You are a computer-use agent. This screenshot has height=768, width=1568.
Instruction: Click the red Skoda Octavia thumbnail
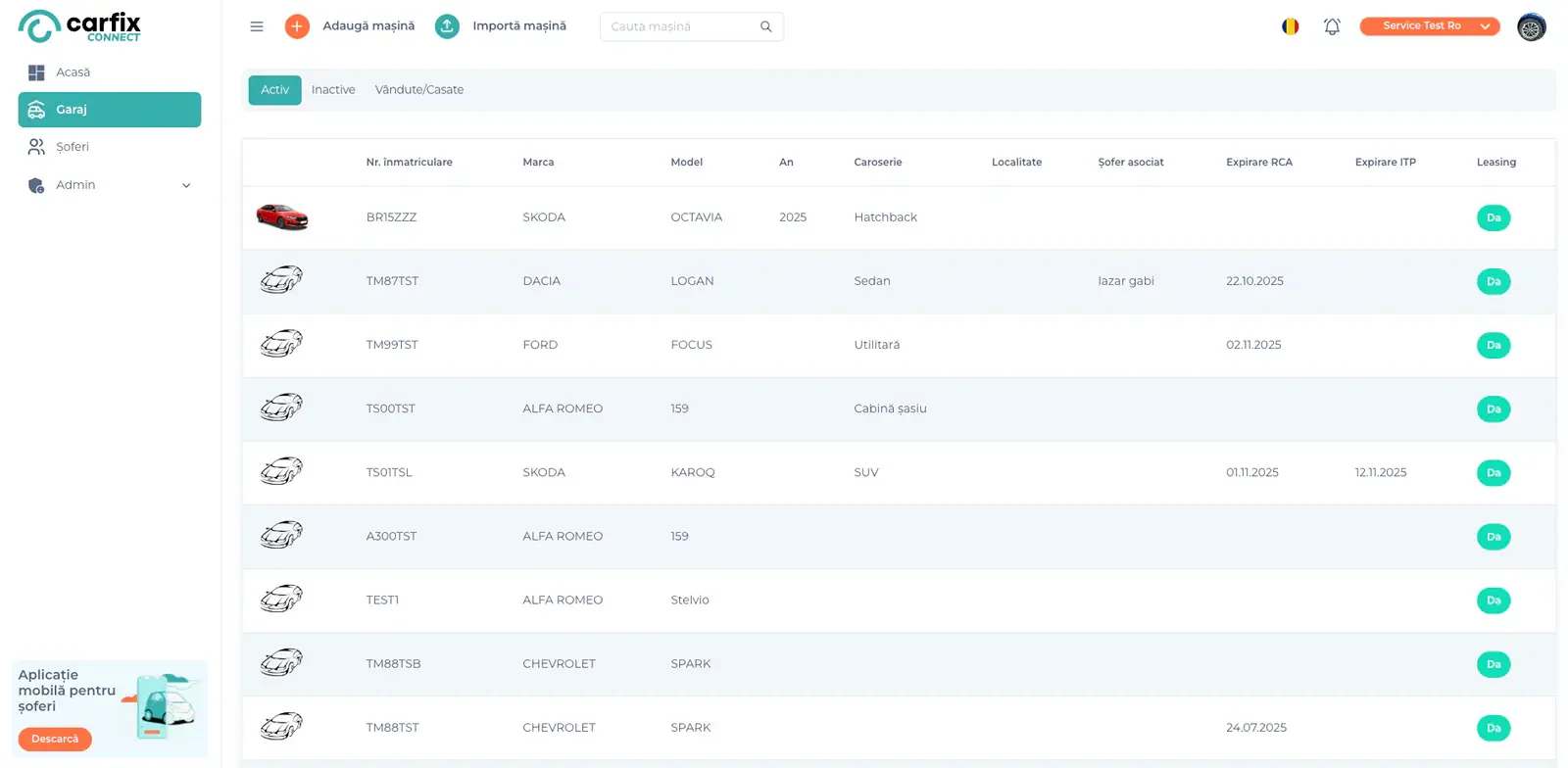pos(282,216)
